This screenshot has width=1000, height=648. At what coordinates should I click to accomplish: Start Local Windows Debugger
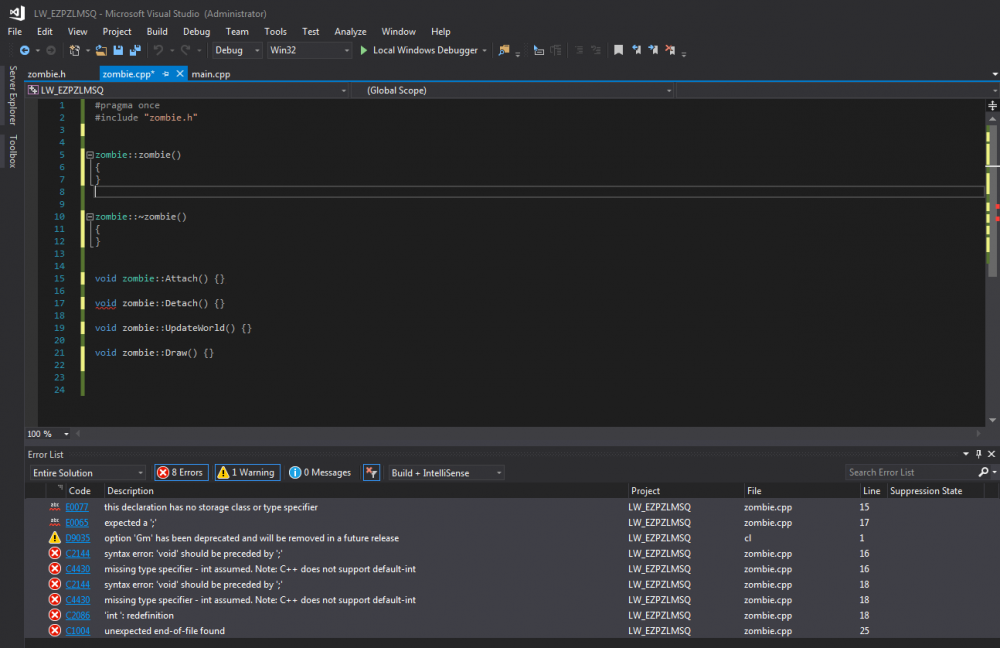(422, 50)
